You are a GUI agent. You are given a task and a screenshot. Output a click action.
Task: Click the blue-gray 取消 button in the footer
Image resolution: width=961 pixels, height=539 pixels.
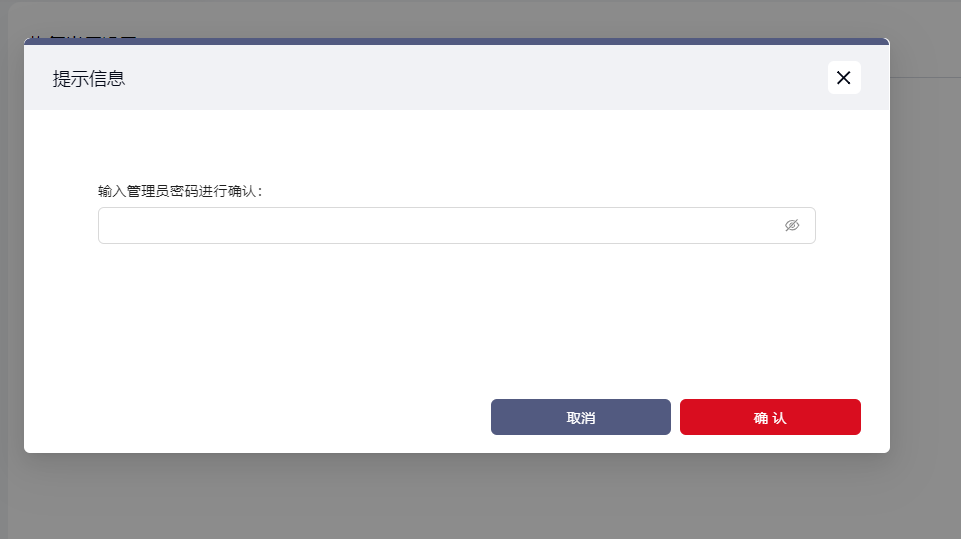coord(580,417)
